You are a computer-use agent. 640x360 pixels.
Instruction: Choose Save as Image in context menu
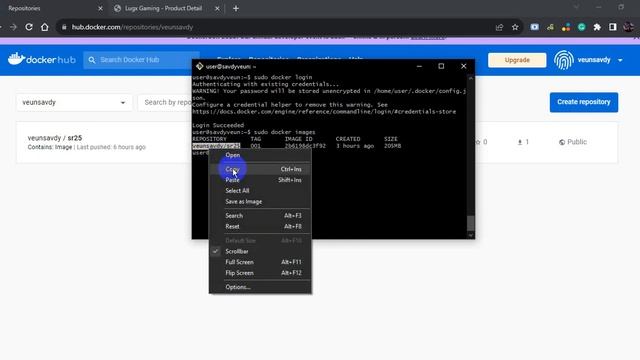[260, 202]
